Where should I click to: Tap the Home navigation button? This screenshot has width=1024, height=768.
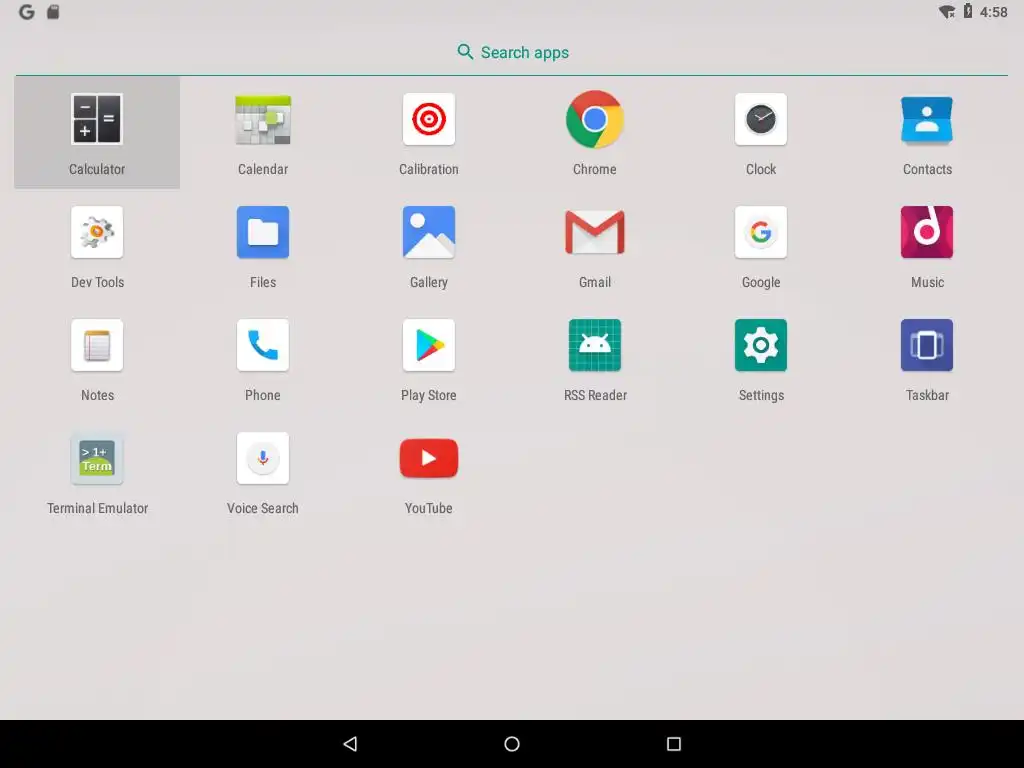coord(512,744)
